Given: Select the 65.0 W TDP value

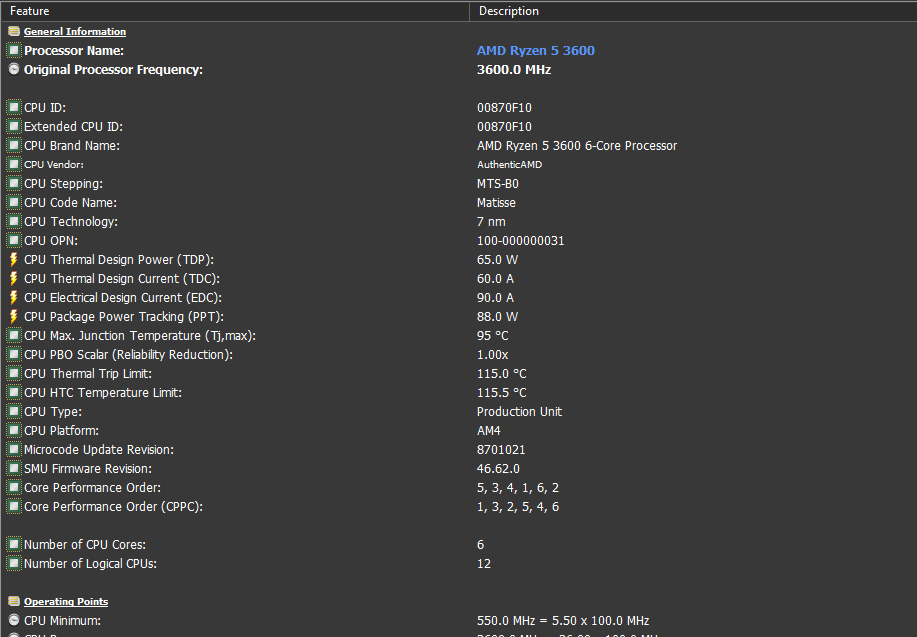Looking at the screenshot, I should click(498, 260).
